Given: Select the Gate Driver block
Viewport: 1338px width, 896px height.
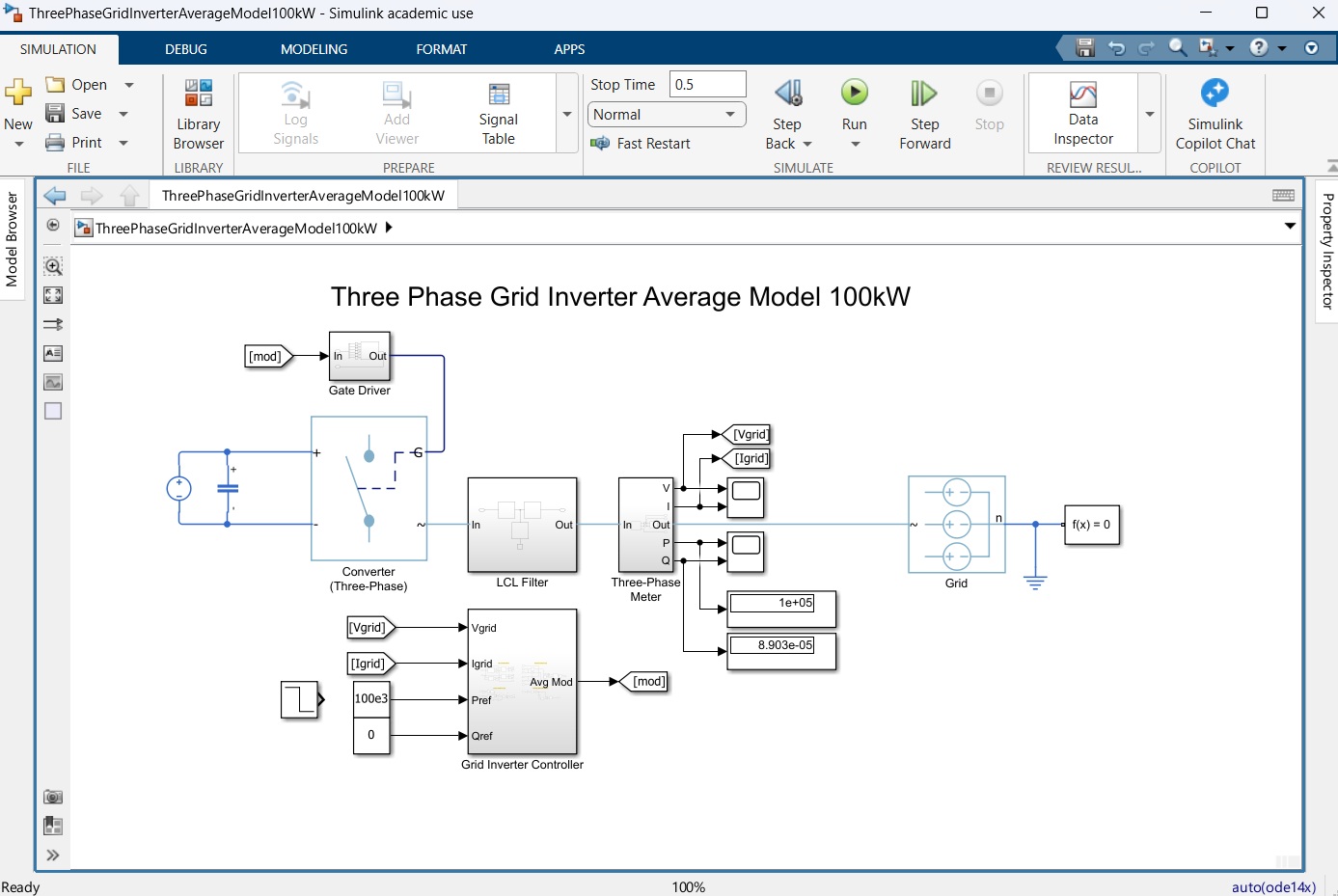Looking at the screenshot, I should tap(360, 356).
